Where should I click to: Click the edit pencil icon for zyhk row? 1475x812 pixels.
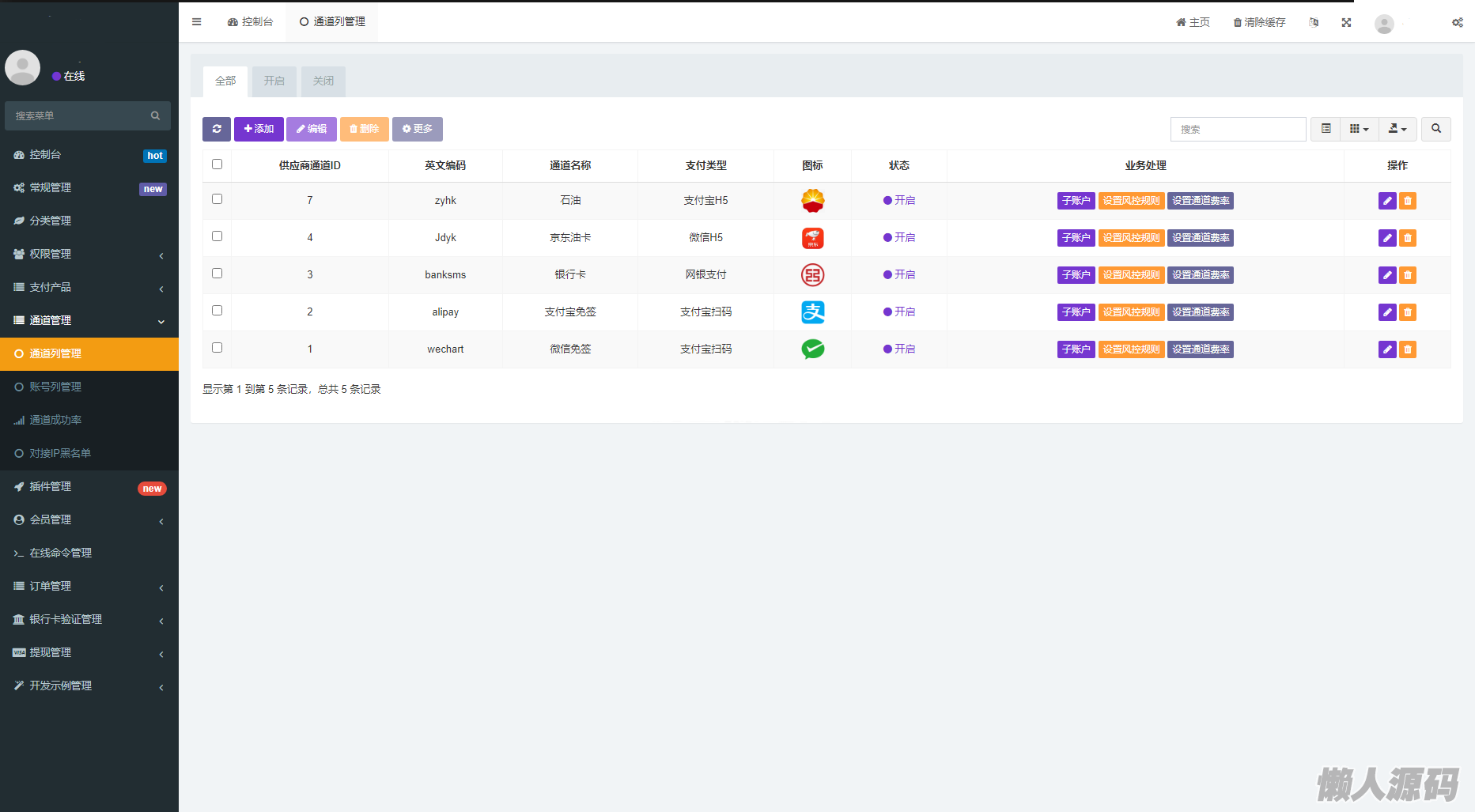pos(1386,201)
